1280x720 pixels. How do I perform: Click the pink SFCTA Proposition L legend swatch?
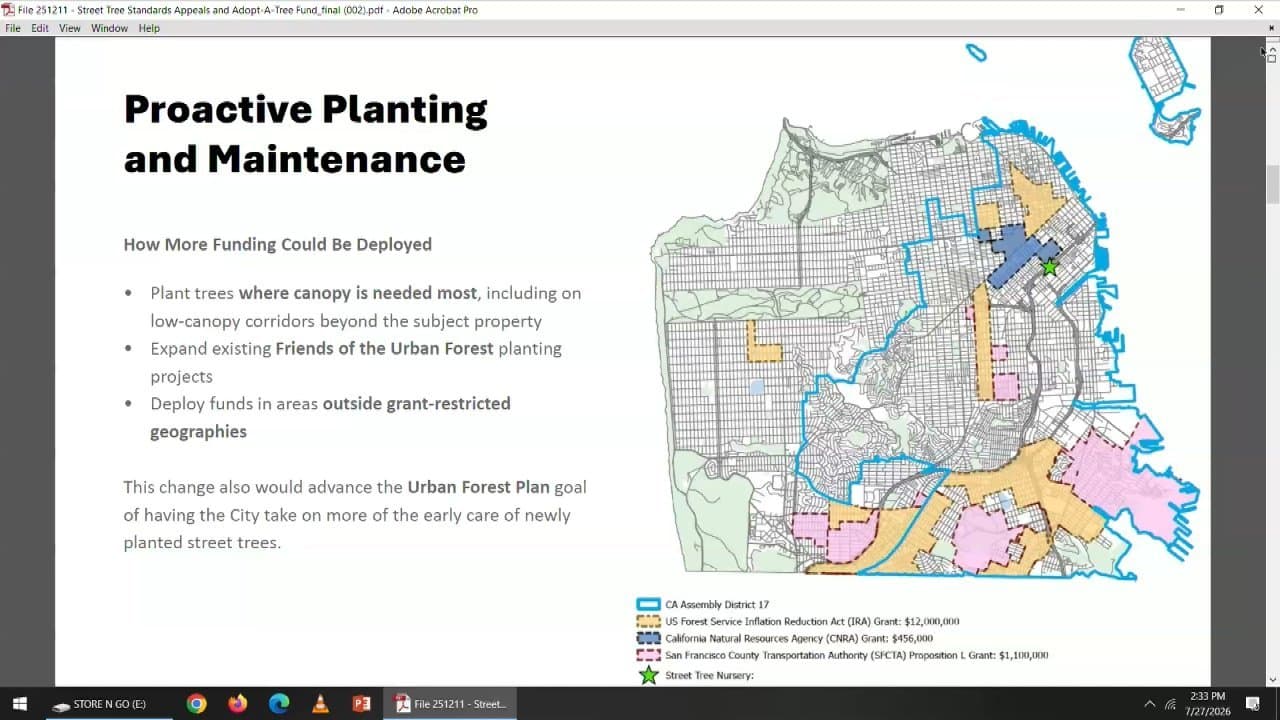(649, 655)
